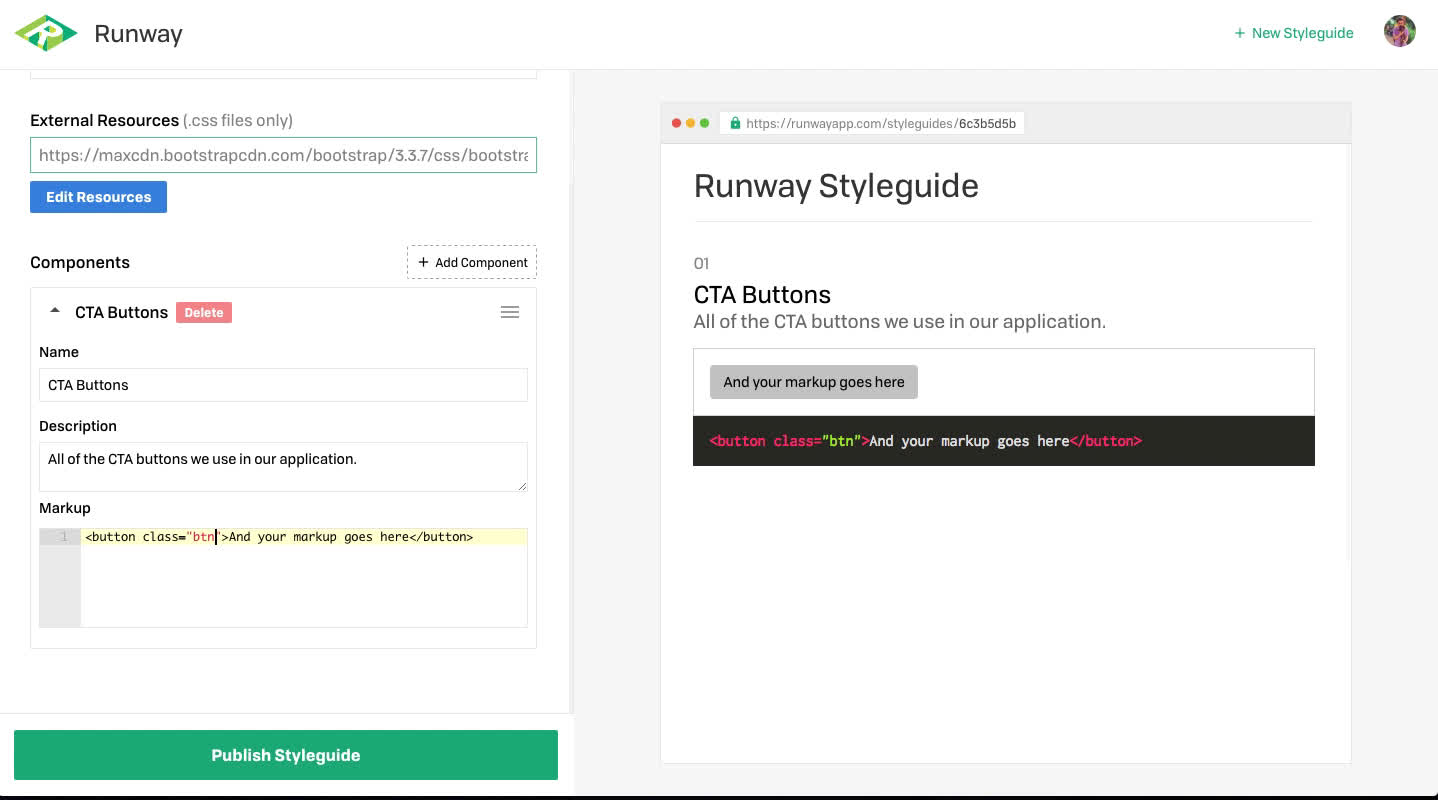The width and height of the screenshot is (1438, 800).
Task: Click the hamburger drag handle on CTA Buttons
Action: click(x=509, y=312)
